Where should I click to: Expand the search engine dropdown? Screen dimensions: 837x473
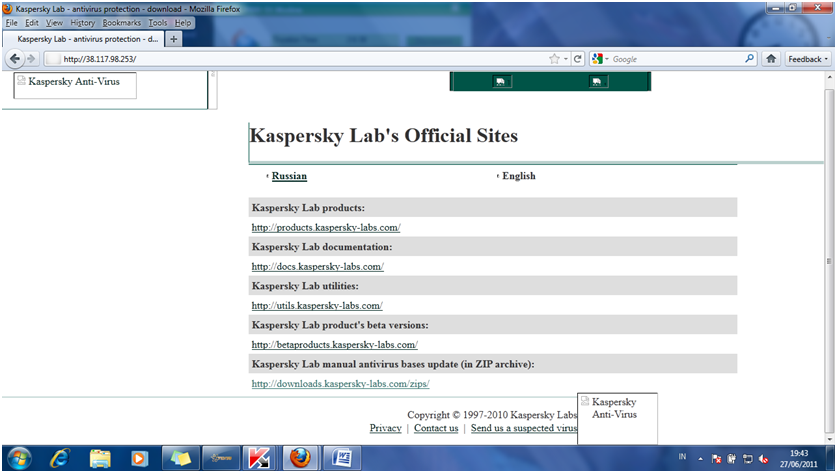[607, 59]
